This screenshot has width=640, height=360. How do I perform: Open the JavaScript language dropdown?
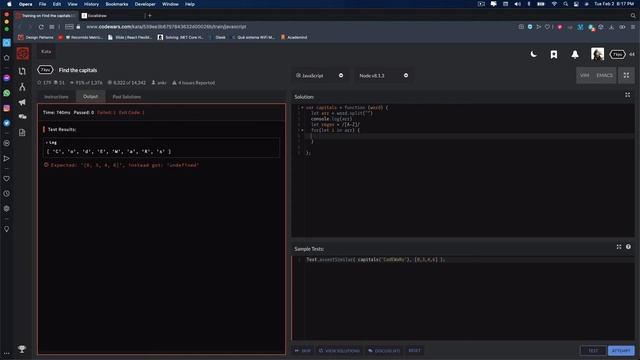[320, 76]
